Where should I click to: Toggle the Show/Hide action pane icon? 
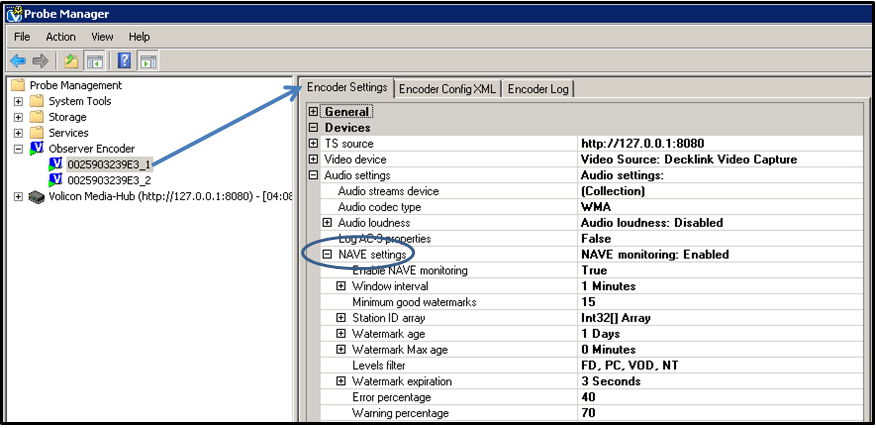[147, 61]
